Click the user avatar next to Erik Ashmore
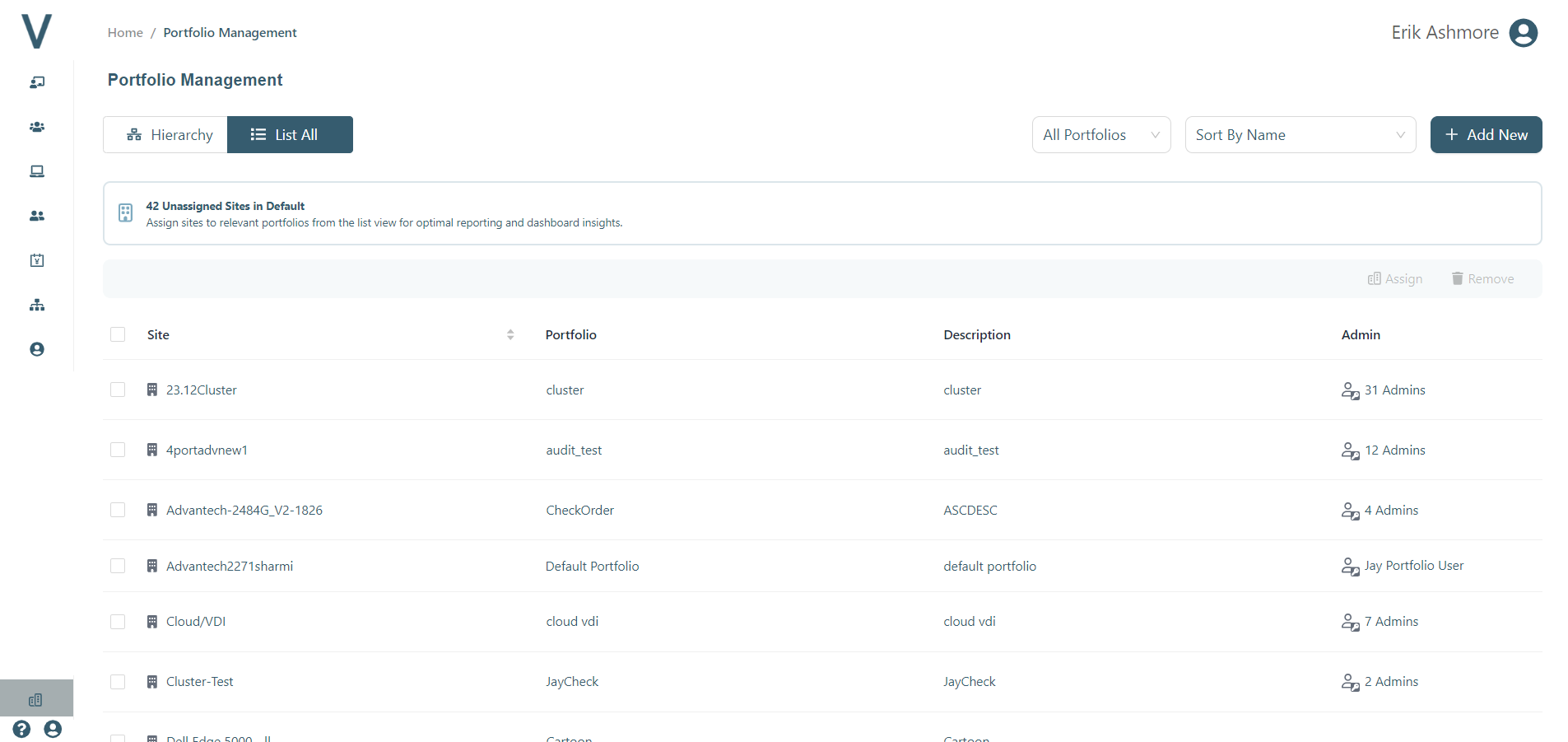 [1523, 33]
